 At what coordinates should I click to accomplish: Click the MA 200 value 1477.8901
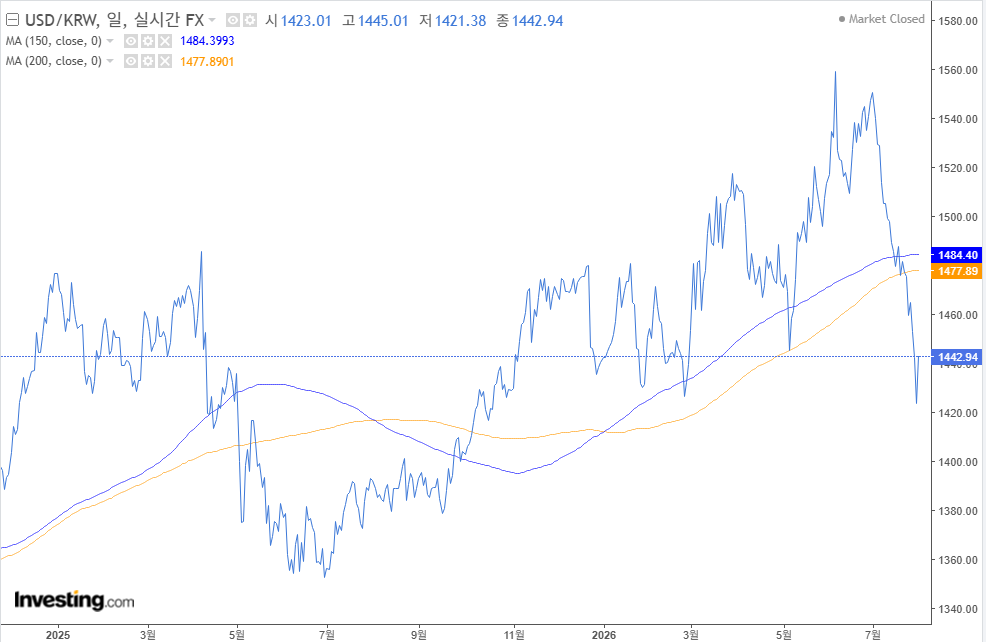click(207, 62)
